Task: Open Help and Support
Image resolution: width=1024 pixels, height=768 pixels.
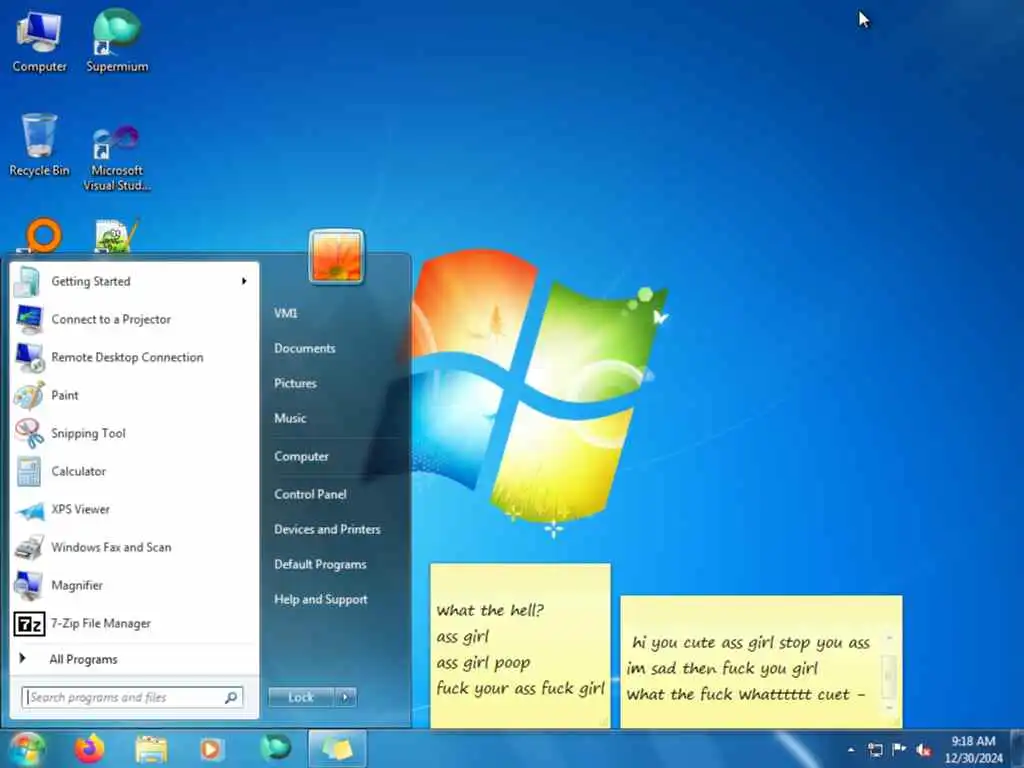Action: [321, 600]
